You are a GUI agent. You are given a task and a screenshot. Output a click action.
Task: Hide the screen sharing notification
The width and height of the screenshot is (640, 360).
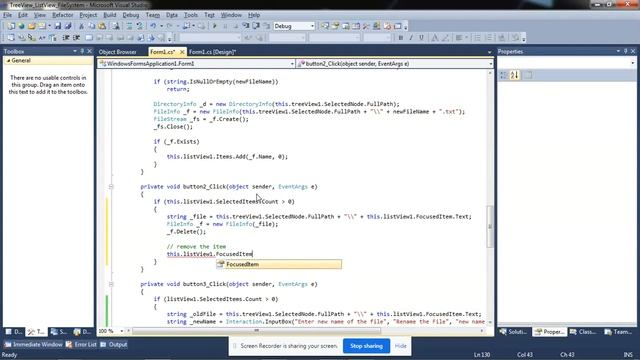click(400, 346)
